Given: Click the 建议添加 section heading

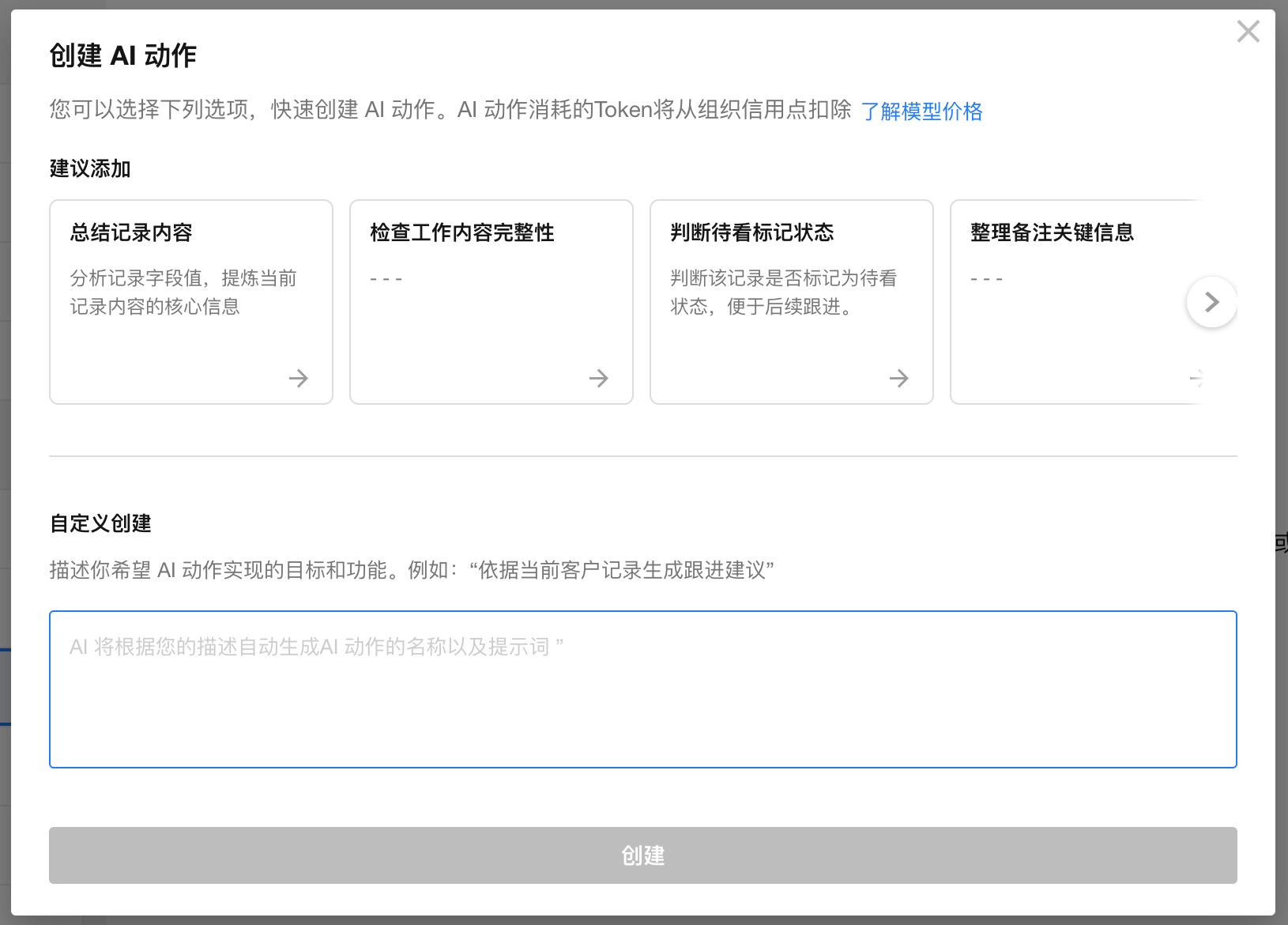Looking at the screenshot, I should click(x=90, y=168).
